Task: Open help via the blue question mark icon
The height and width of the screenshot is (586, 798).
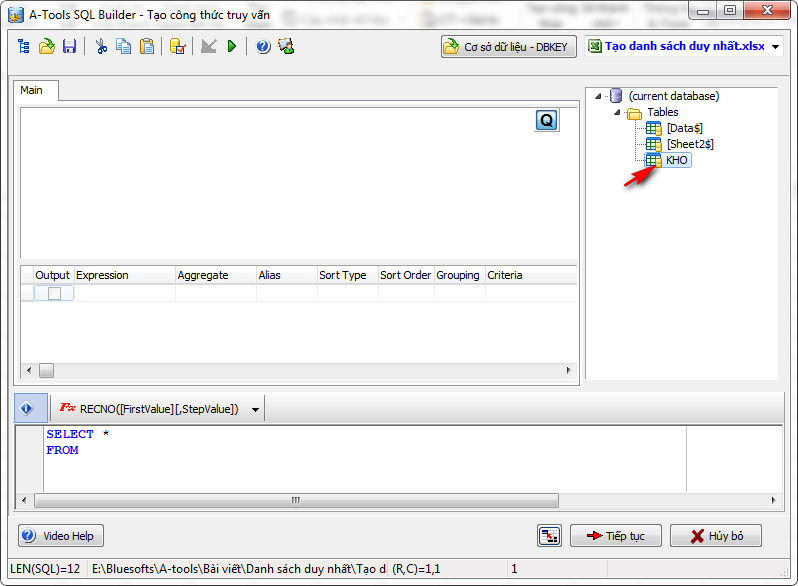Action: coord(263,47)
